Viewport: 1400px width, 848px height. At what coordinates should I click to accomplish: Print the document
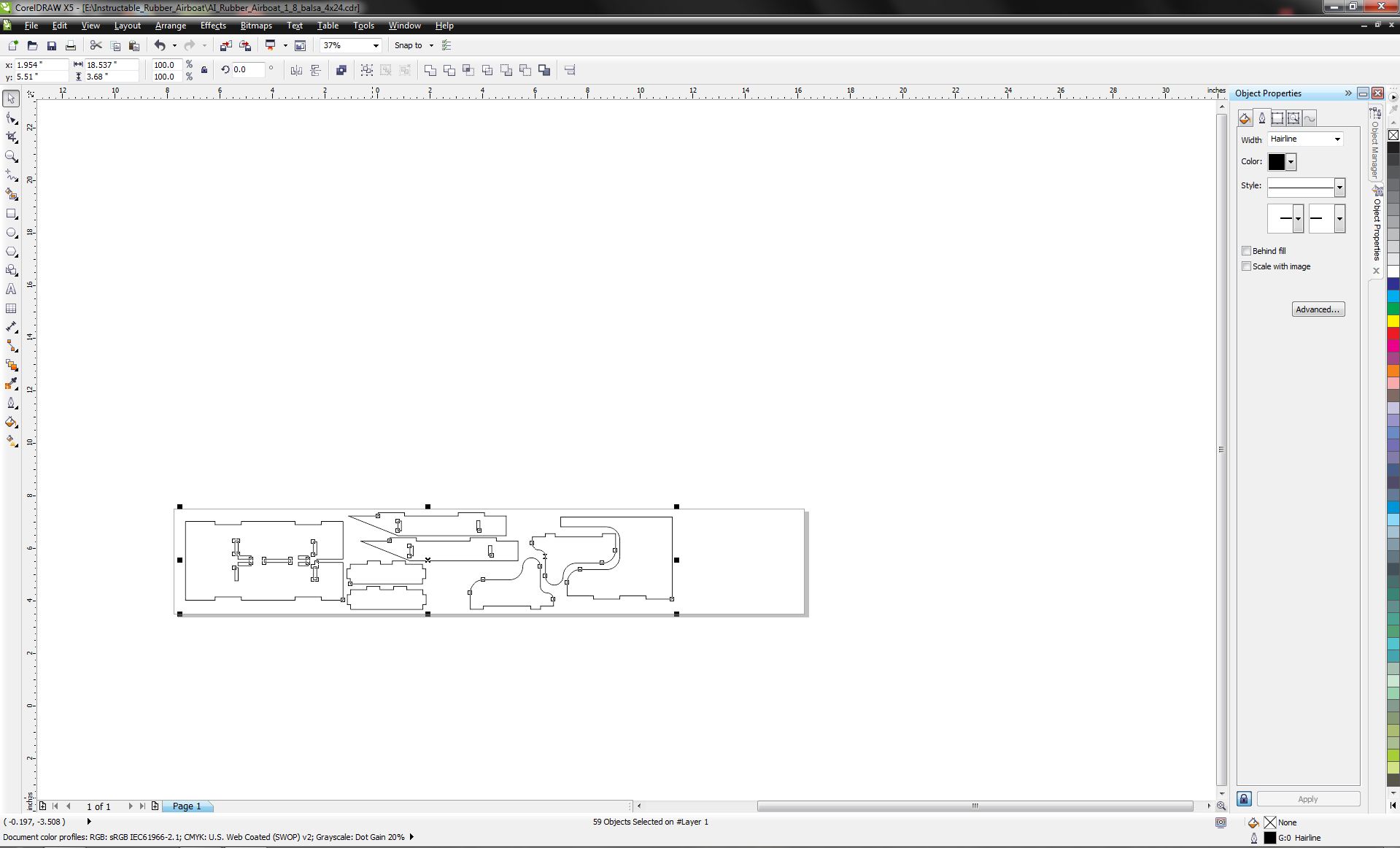[x=71, y=45]
